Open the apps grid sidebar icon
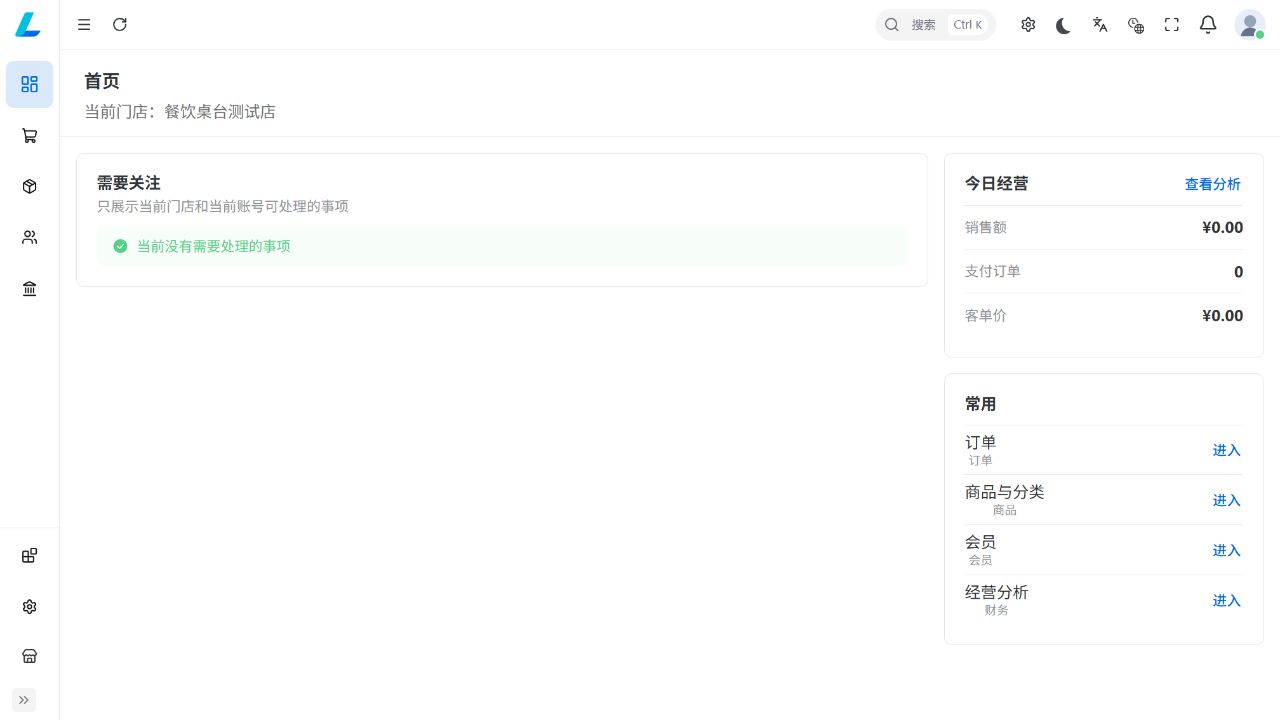The image size is (1280, 720). click(x=30, y=556)
